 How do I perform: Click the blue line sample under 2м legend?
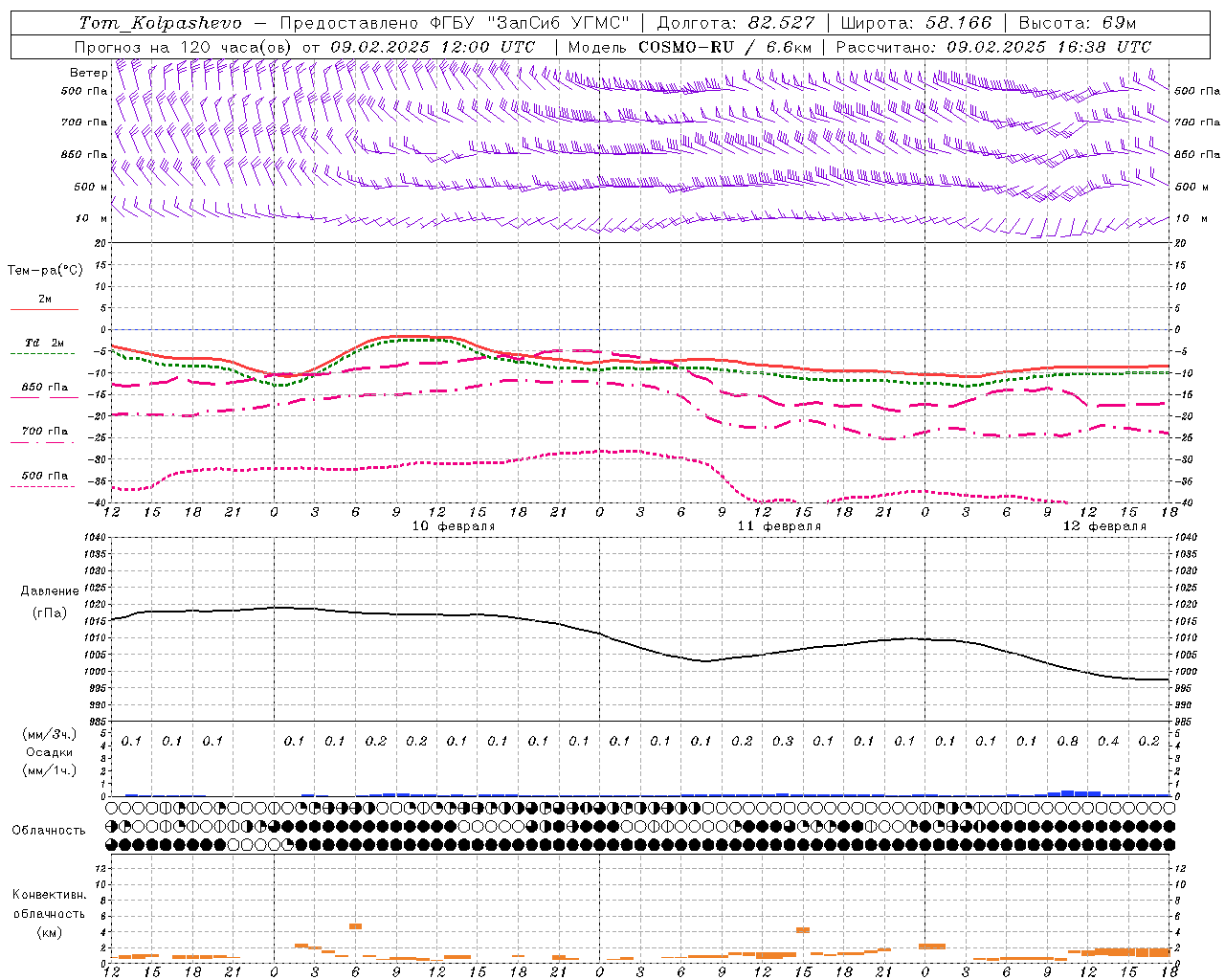tap(44, 310)
